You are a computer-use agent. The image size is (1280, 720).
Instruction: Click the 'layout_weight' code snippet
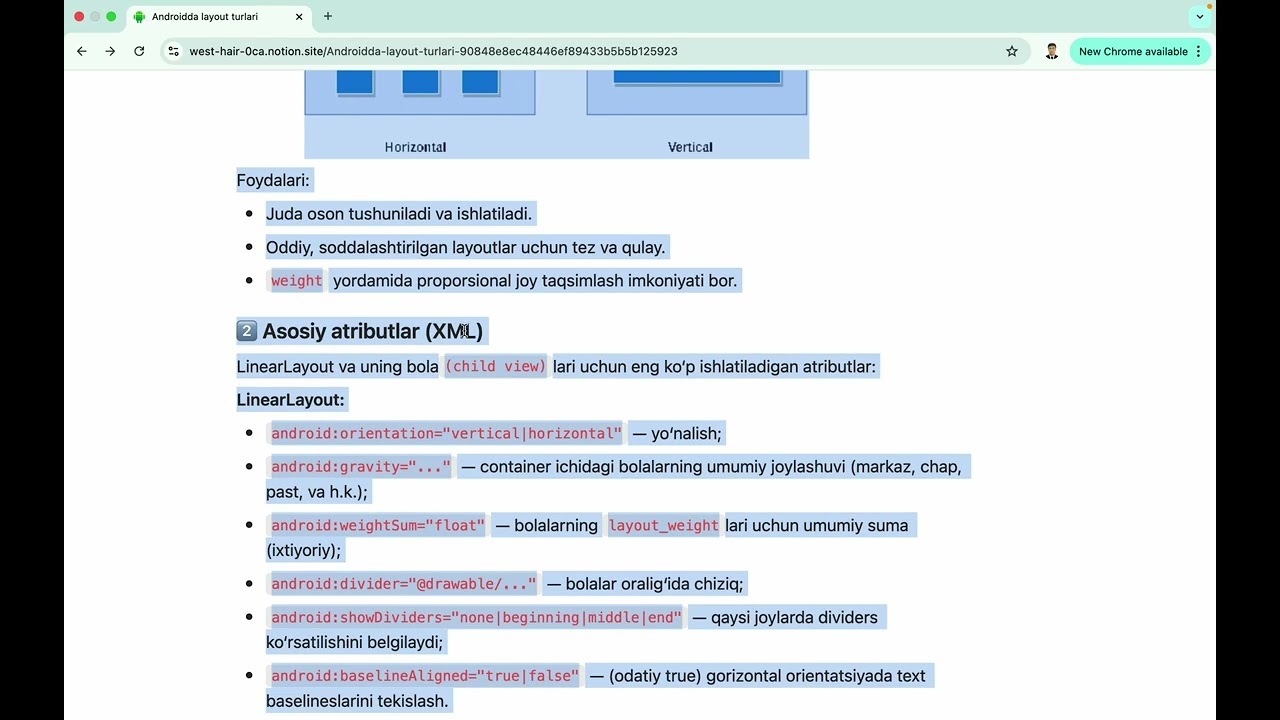pyautogui.click(x=664, y=525)
